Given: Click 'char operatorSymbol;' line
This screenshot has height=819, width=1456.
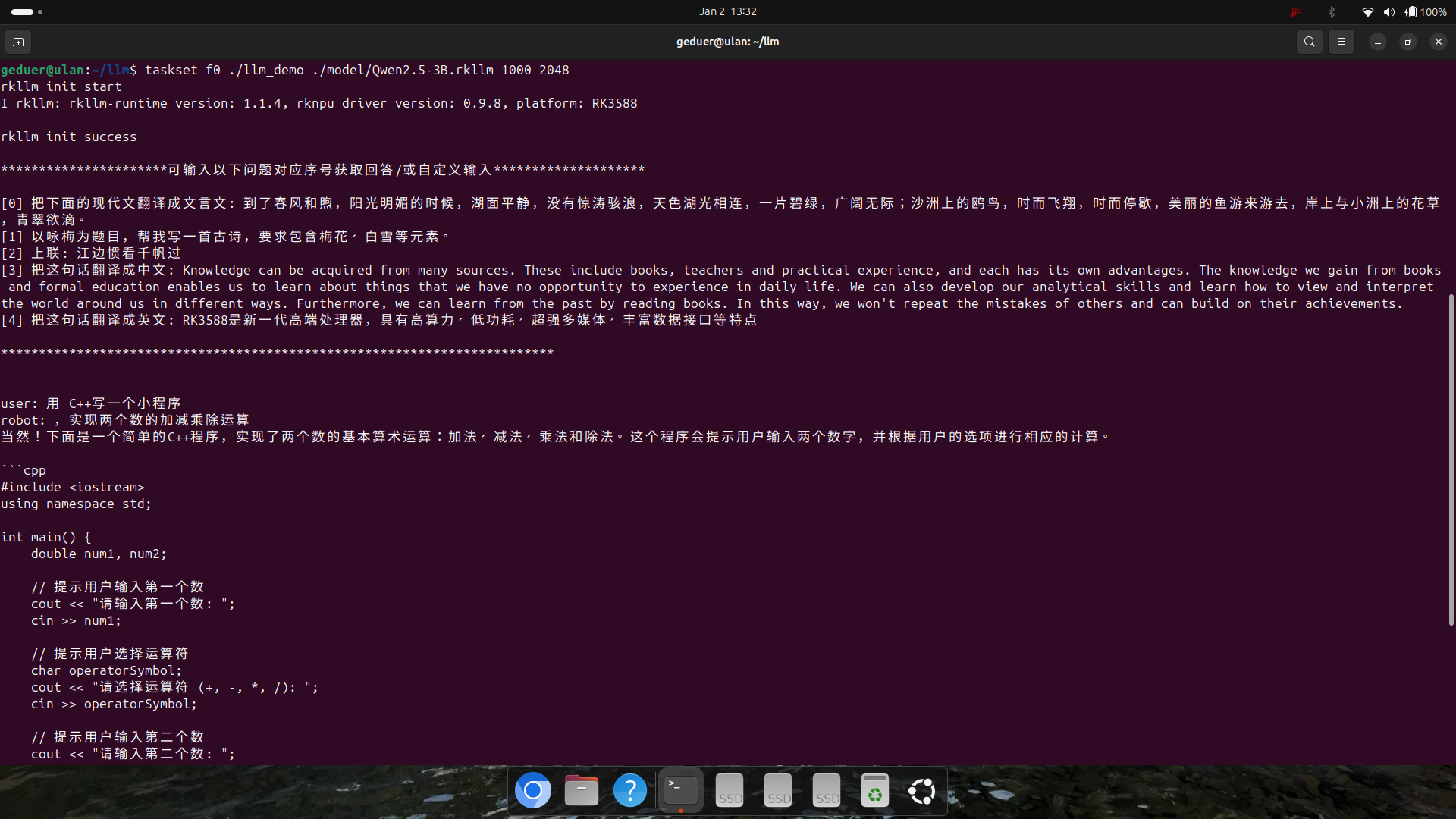Looking at the screenshot, I should pos(106,670).
